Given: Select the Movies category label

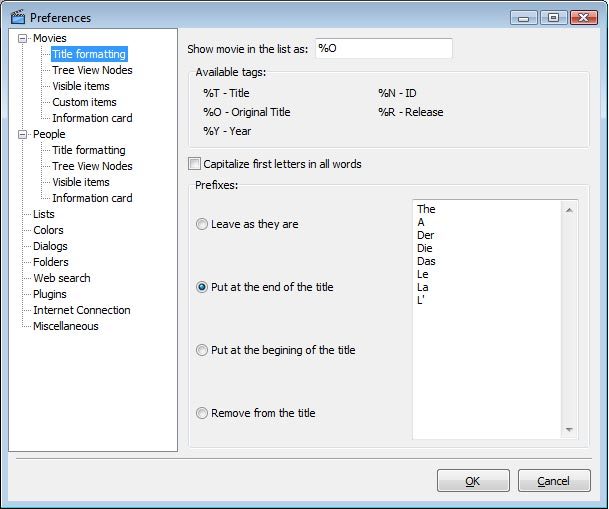Looking at the screenshot, I should [x=50, y=38].
